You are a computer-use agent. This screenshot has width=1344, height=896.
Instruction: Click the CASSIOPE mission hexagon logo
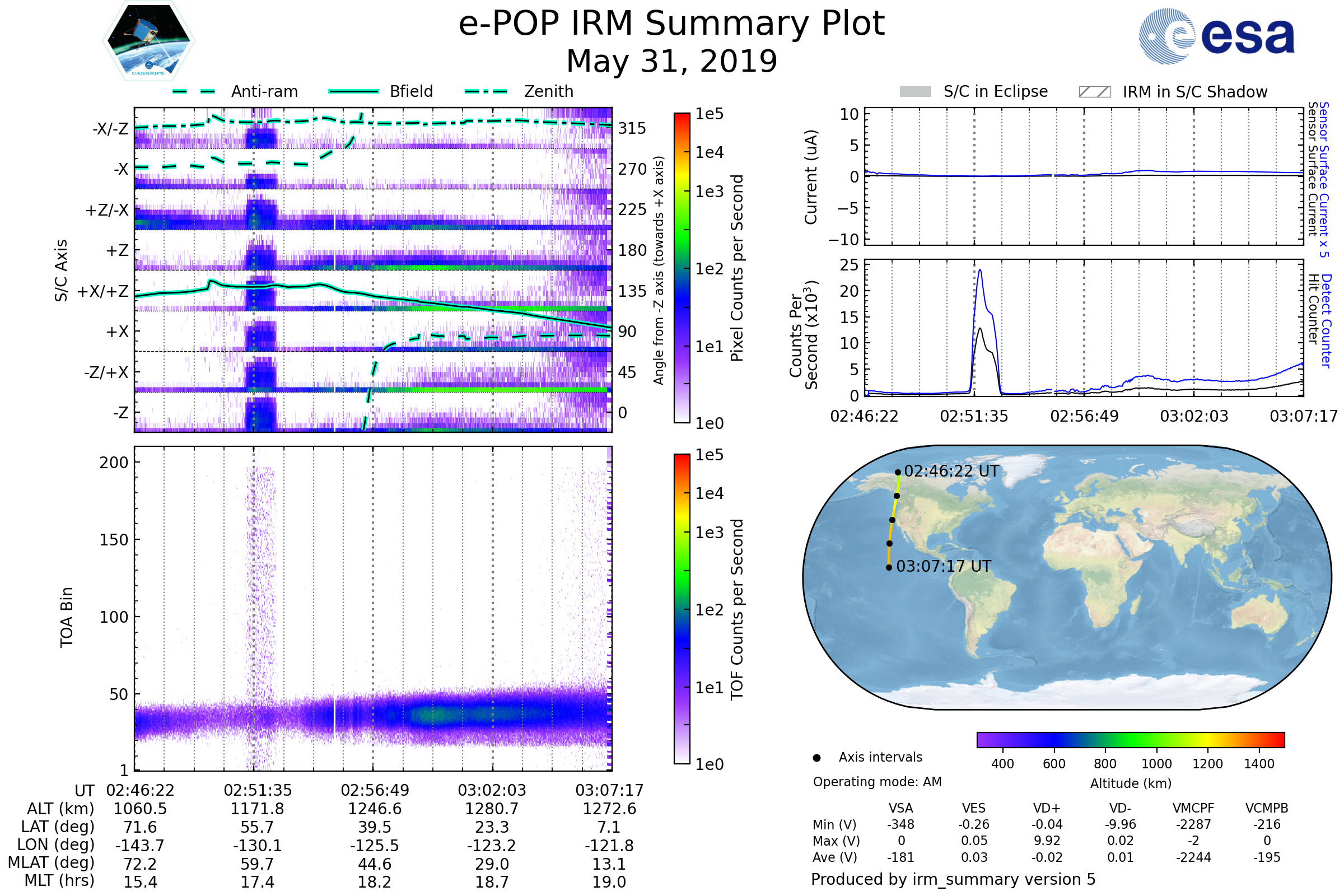tap(148, 41)
